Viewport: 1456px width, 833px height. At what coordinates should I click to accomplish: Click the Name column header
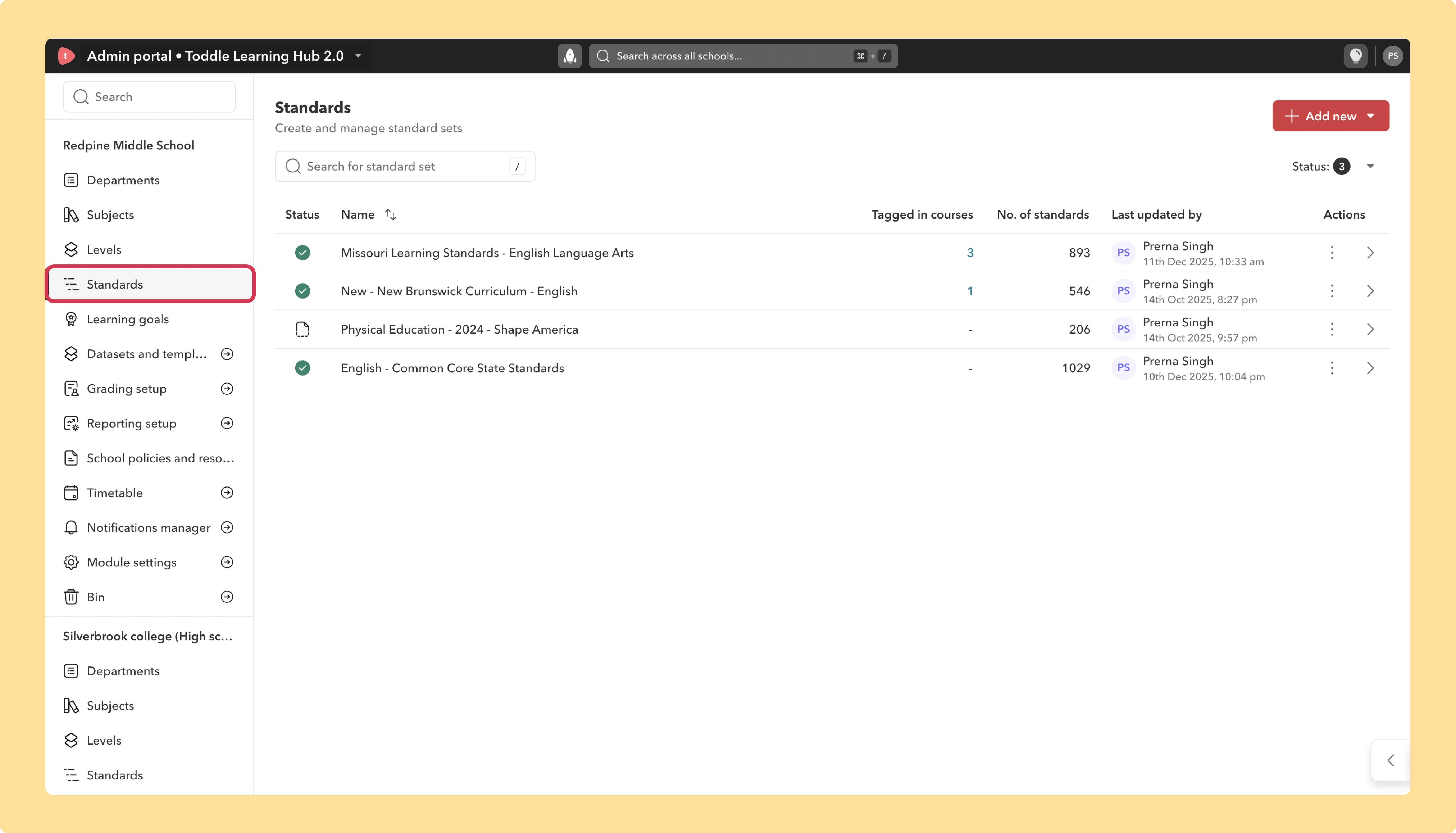click(x=358, y=215)
